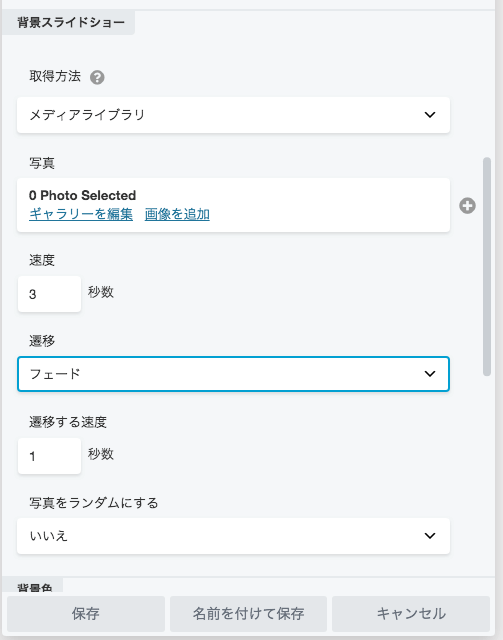The image size is (503, 640).
Task: Click the 0 Photo Selected text
Action: (x=82, y=196)
